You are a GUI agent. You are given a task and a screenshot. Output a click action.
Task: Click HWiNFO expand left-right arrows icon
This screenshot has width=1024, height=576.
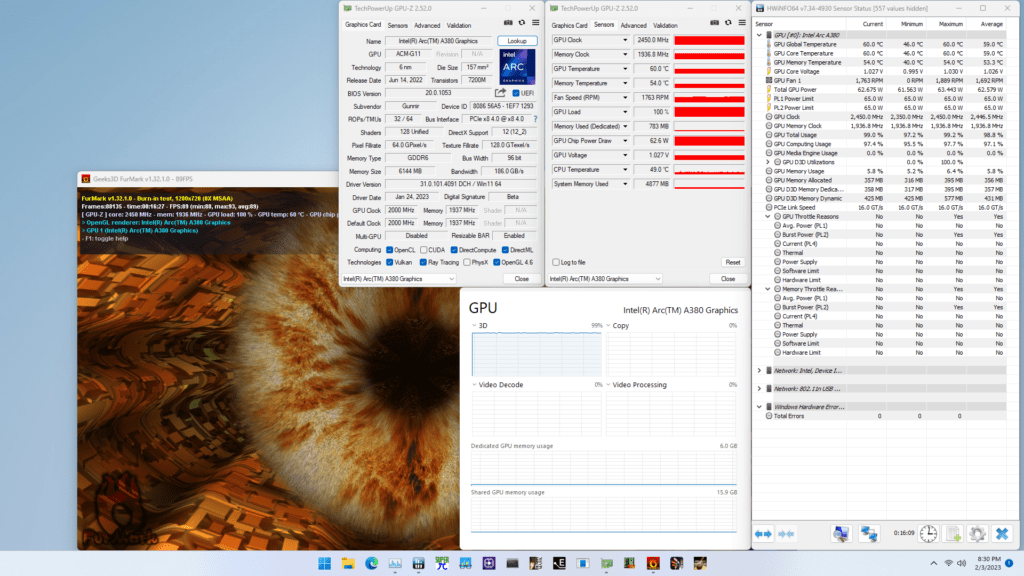pyautogui.click(x=763, y=534)
